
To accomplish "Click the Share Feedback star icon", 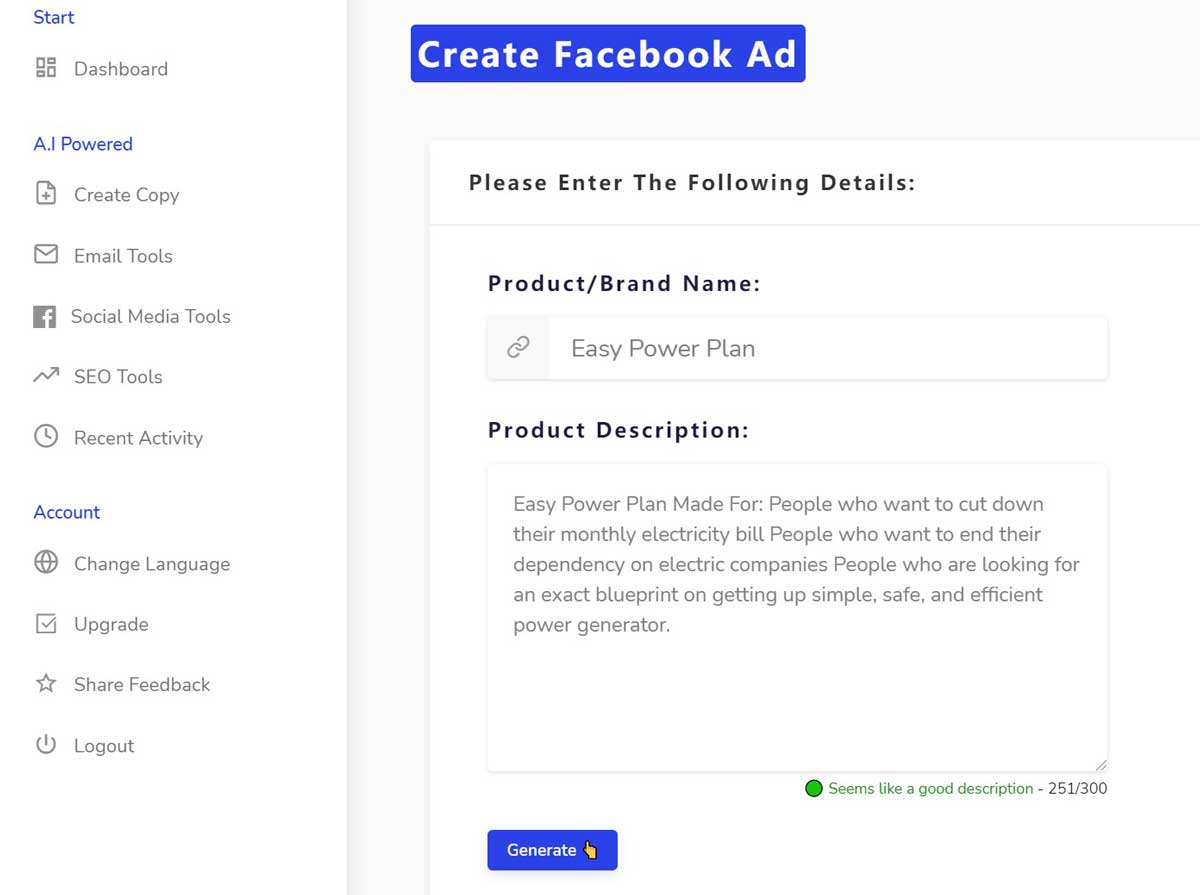I will coord(46,684).
